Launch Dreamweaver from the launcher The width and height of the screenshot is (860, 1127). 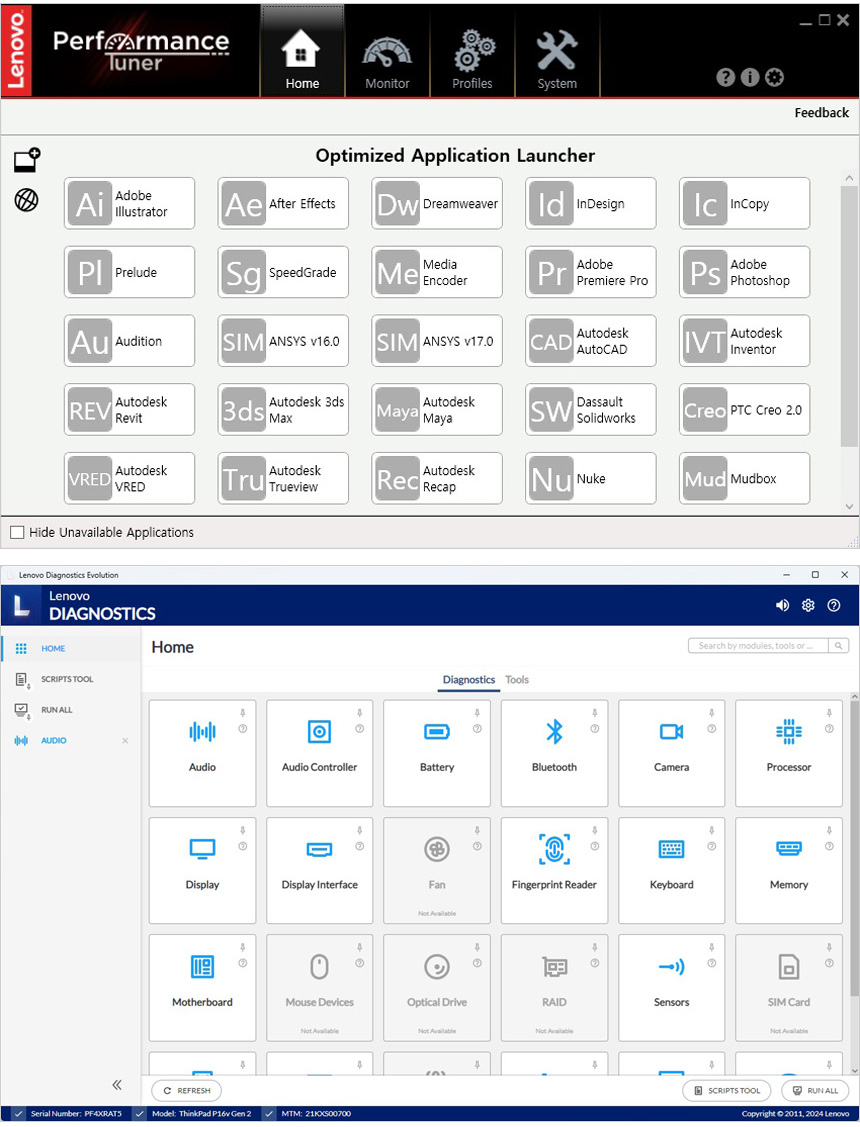[x=437, y=203]
